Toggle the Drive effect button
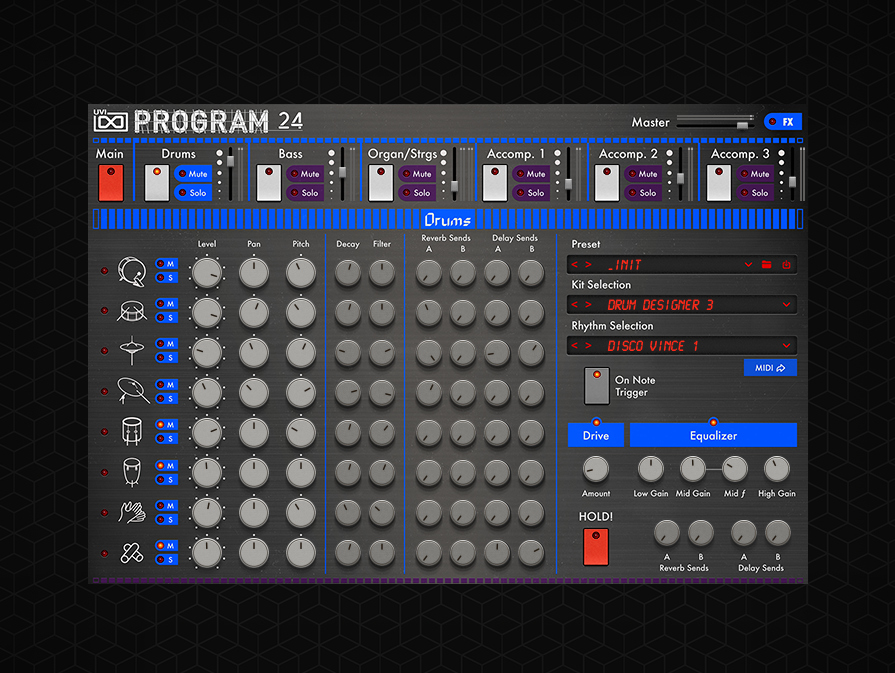Image resolution: width=895 pixels, height=673 pixels. (596, 435)
